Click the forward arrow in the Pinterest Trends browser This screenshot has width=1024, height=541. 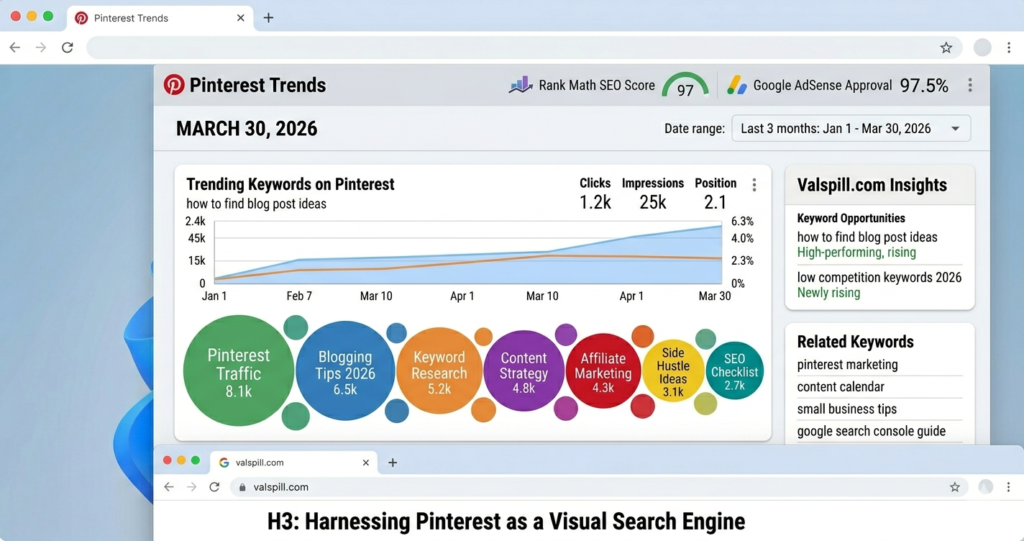click(x=40, y=48)
